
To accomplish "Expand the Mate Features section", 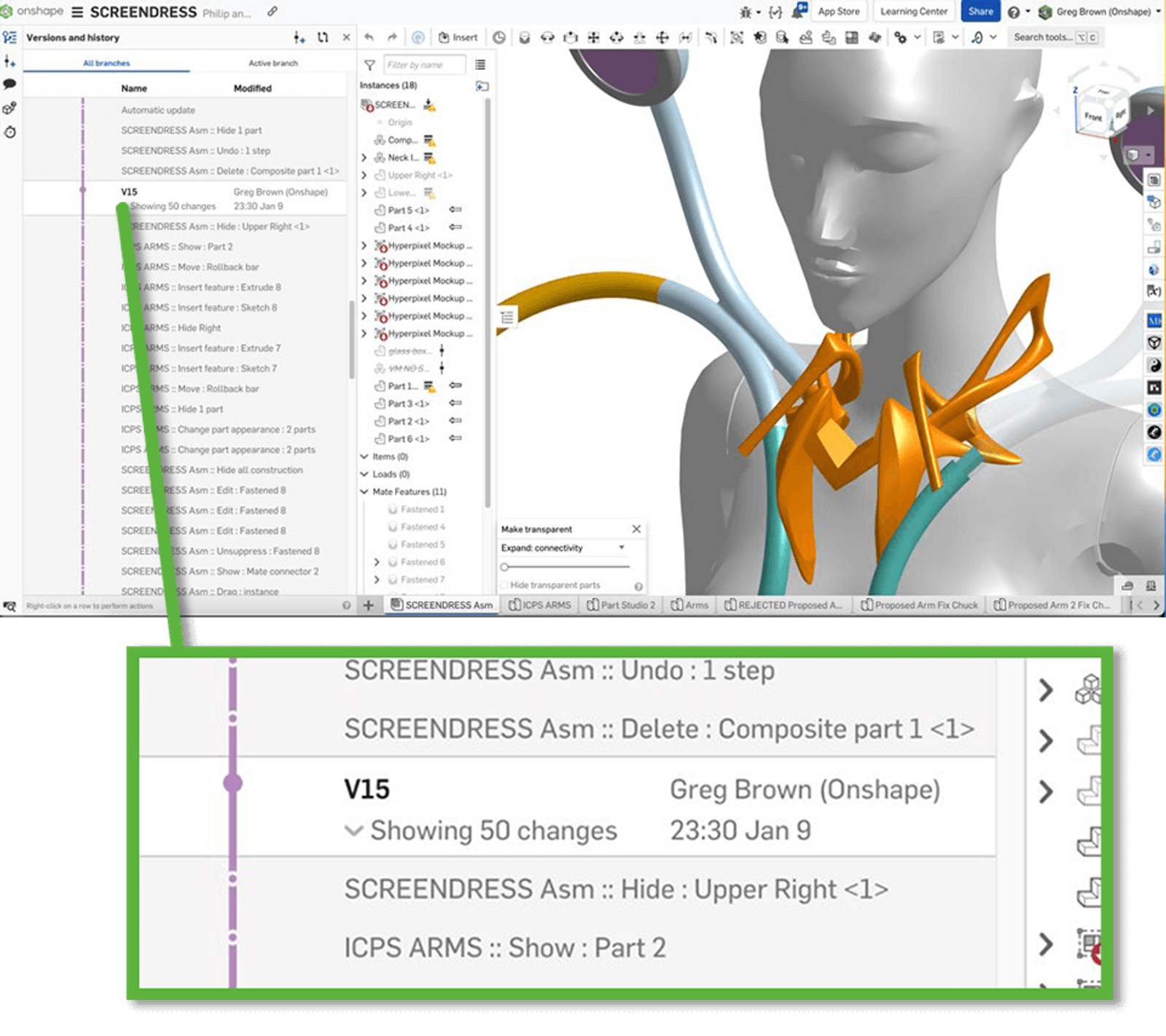I will click(x=364, y=491).
